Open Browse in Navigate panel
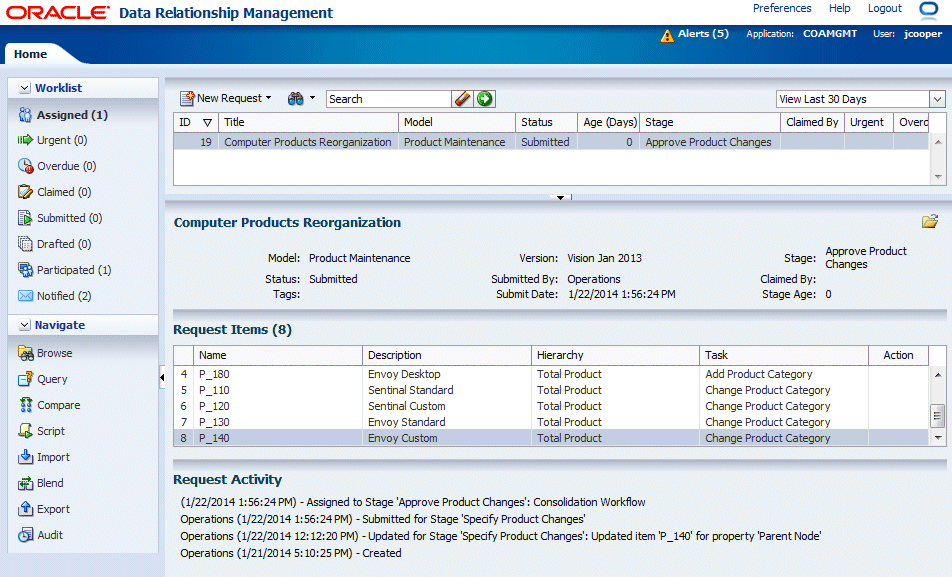This screenshot has height=577, width=952. 54,353
